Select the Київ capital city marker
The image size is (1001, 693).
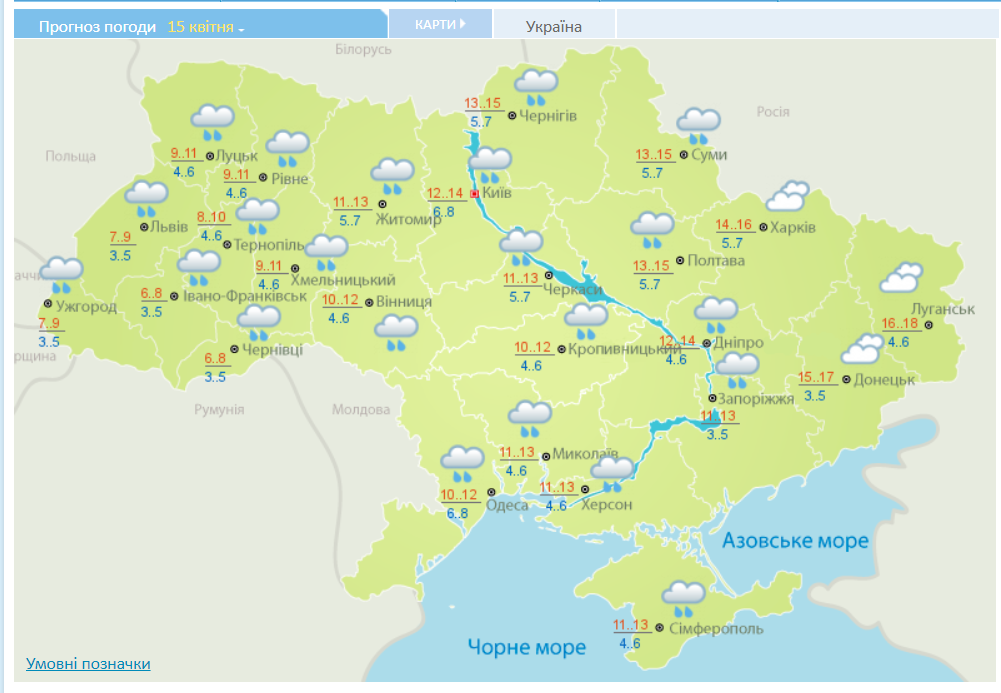point(474,193)
